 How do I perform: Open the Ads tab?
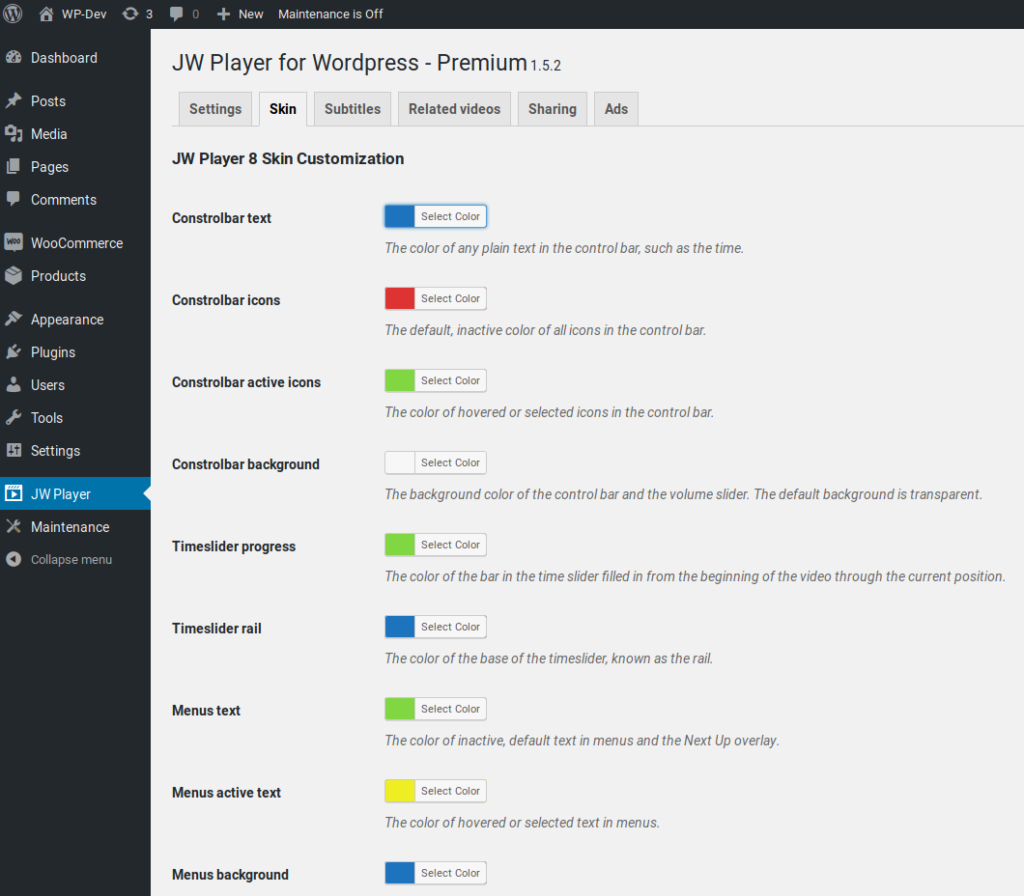[616, 109]
